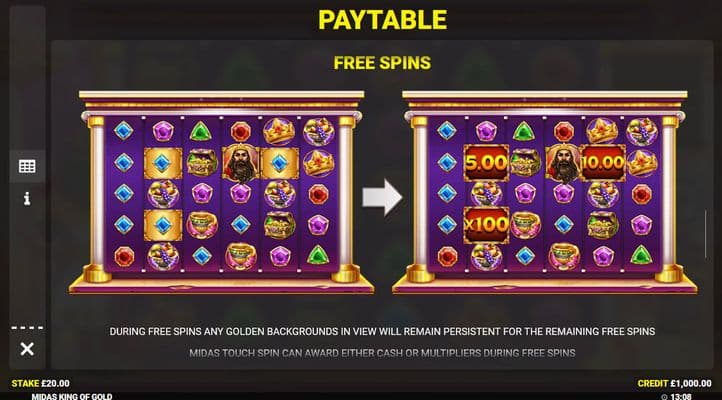The image size is (722, 400).
Task: Click the 5.00 cash prize tile
Action: (486, 162)
